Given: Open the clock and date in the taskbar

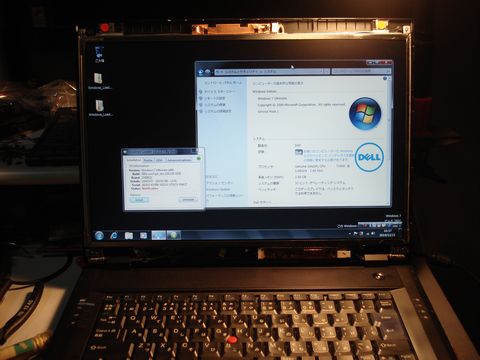Looking at the screenshot, I should pos(388,232).
